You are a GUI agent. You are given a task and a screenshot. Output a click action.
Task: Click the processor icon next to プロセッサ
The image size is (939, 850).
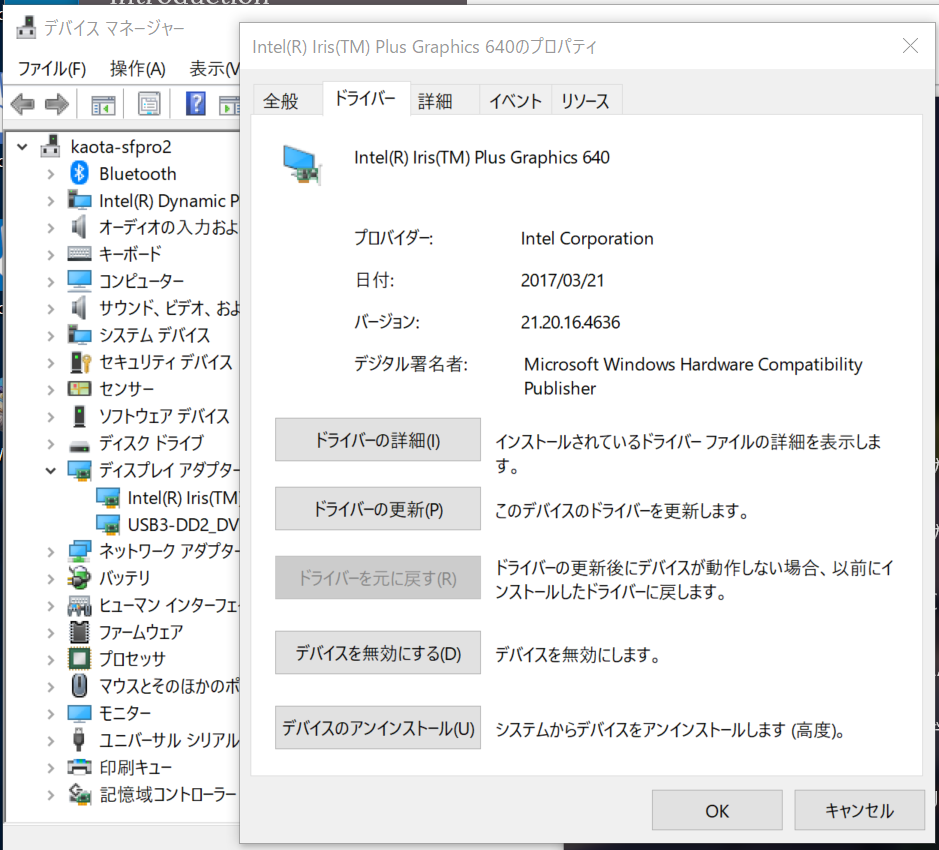(79, 658)
